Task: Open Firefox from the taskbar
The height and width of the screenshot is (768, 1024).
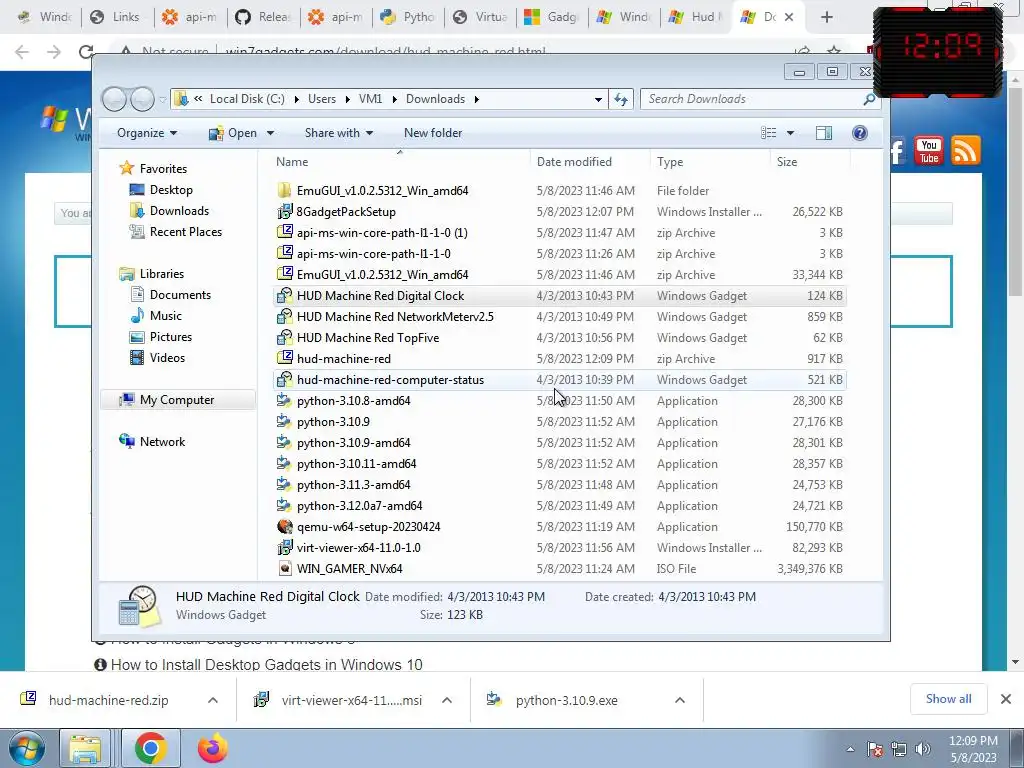Action: point(212,748)
